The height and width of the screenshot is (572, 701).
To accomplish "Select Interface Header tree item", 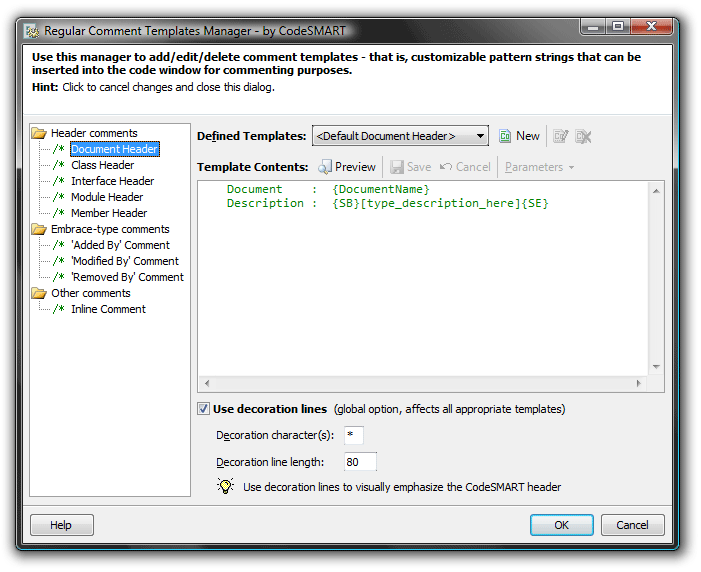I will (113, 181).
